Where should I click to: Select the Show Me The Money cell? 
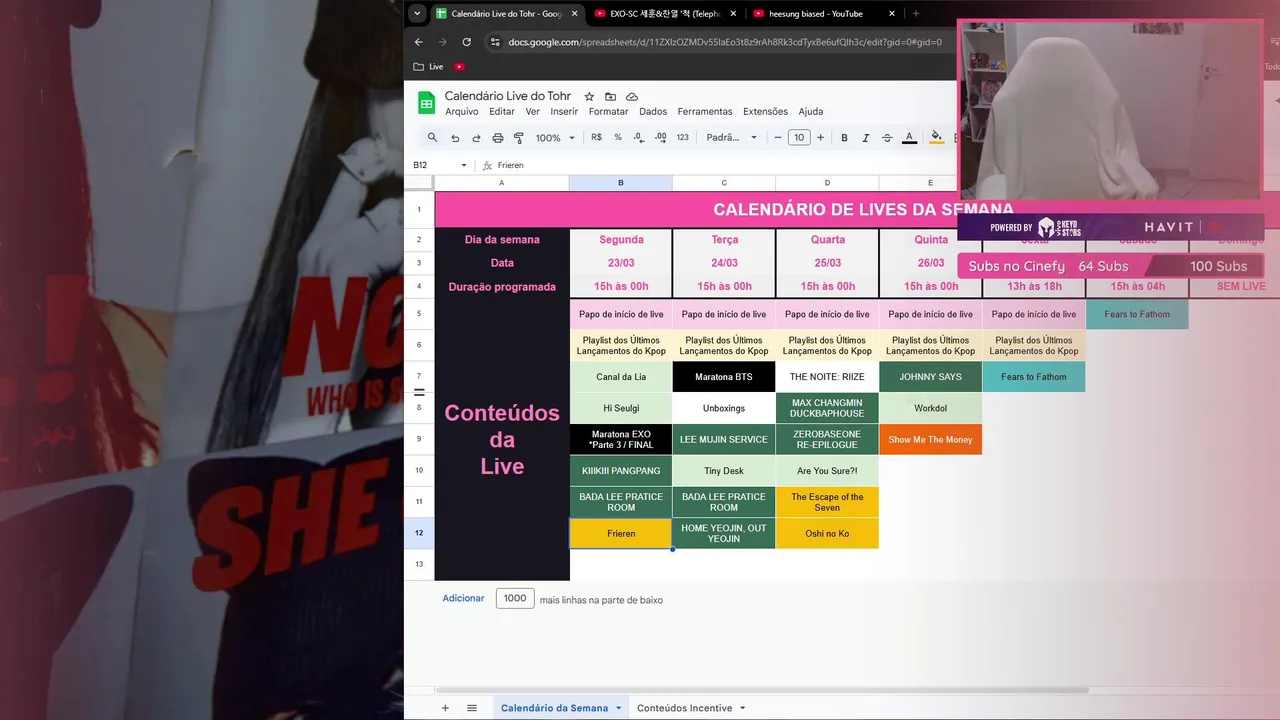[930, 440]
